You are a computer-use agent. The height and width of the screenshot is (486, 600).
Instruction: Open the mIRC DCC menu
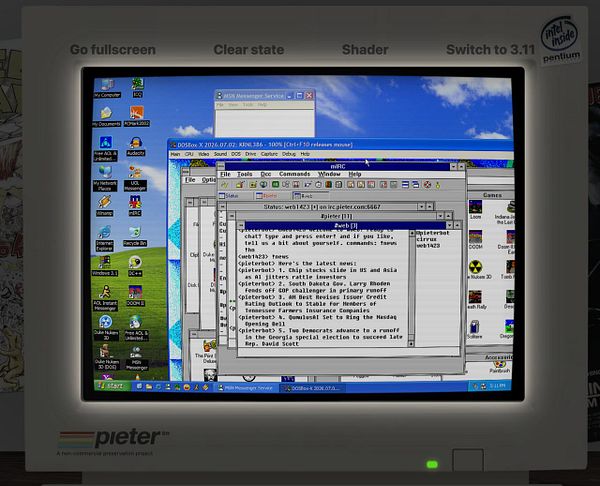(266, 174)
